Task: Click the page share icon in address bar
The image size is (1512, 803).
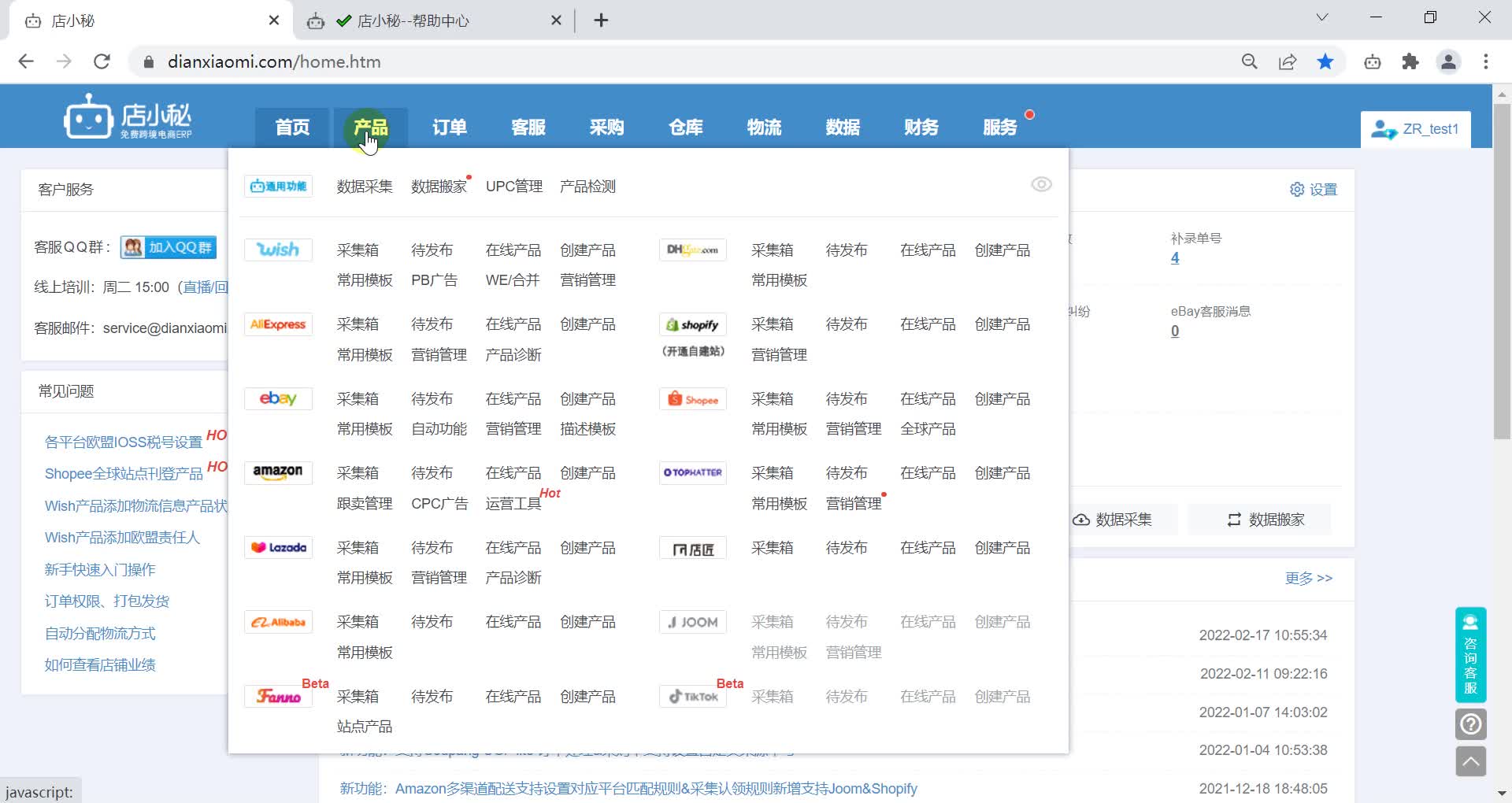Action: tap(1288, 61)
